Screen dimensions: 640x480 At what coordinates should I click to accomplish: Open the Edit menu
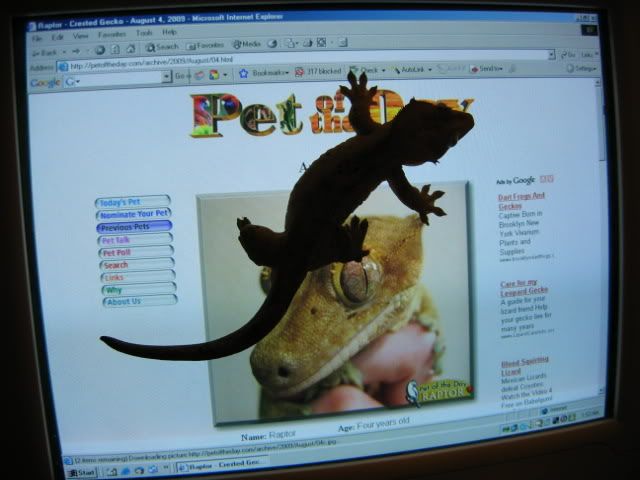click(57, 37)
